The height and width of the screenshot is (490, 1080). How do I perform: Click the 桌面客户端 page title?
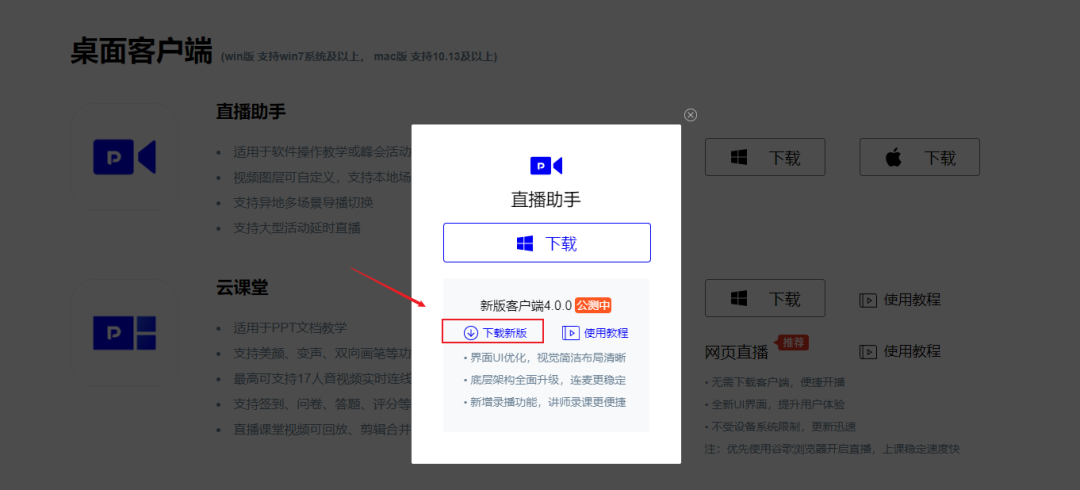[x=141, y=52]
